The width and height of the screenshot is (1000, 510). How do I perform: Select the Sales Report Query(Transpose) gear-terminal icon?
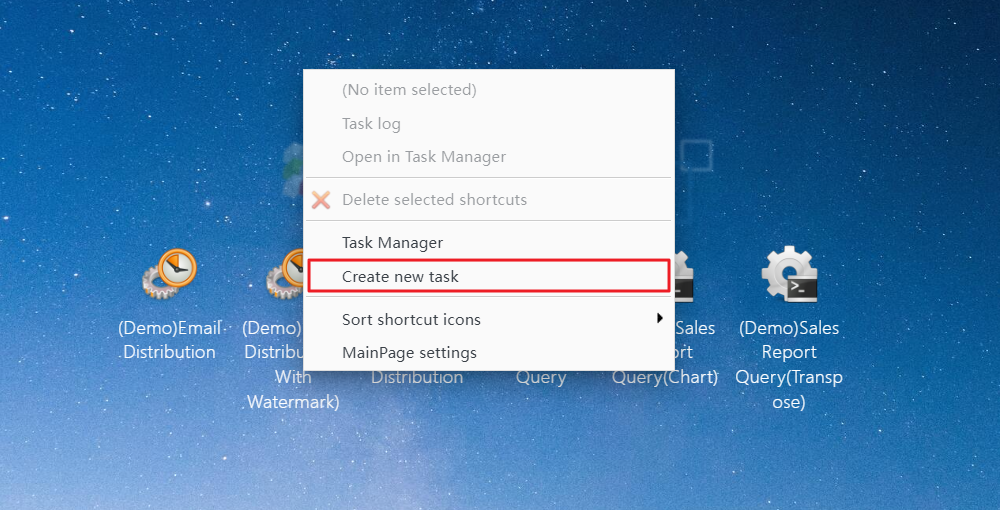click(x=789, y=274)
